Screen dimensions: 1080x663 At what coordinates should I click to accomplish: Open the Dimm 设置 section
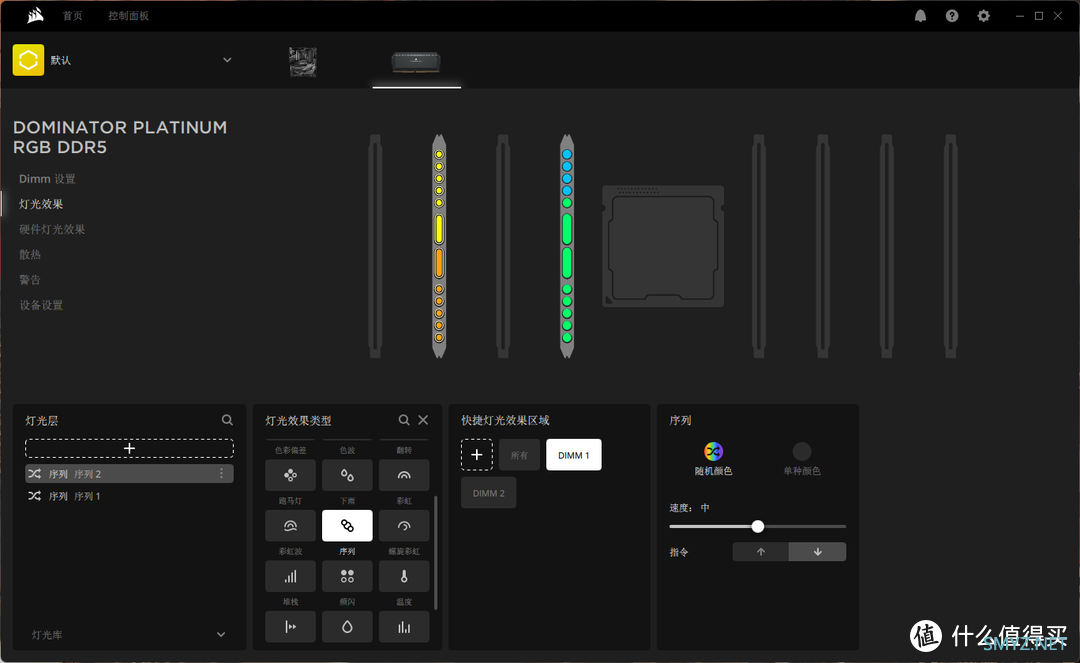point(47,179)
